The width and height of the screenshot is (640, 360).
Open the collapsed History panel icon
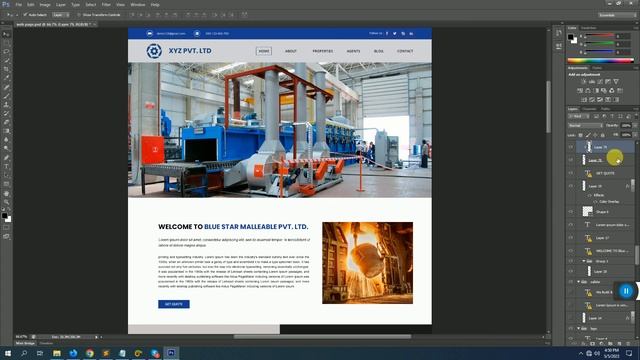click(558, 33)
